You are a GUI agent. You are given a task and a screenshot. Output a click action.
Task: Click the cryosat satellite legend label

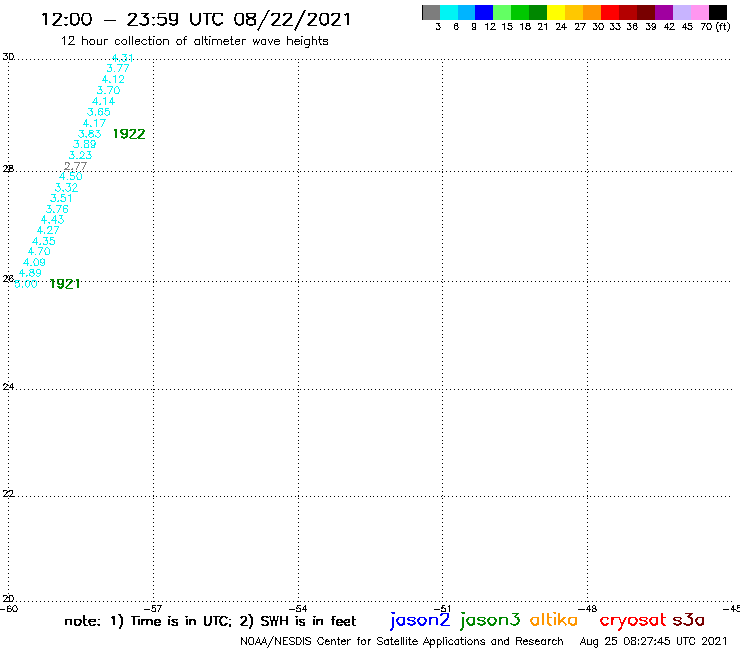(x=633, y=620)
